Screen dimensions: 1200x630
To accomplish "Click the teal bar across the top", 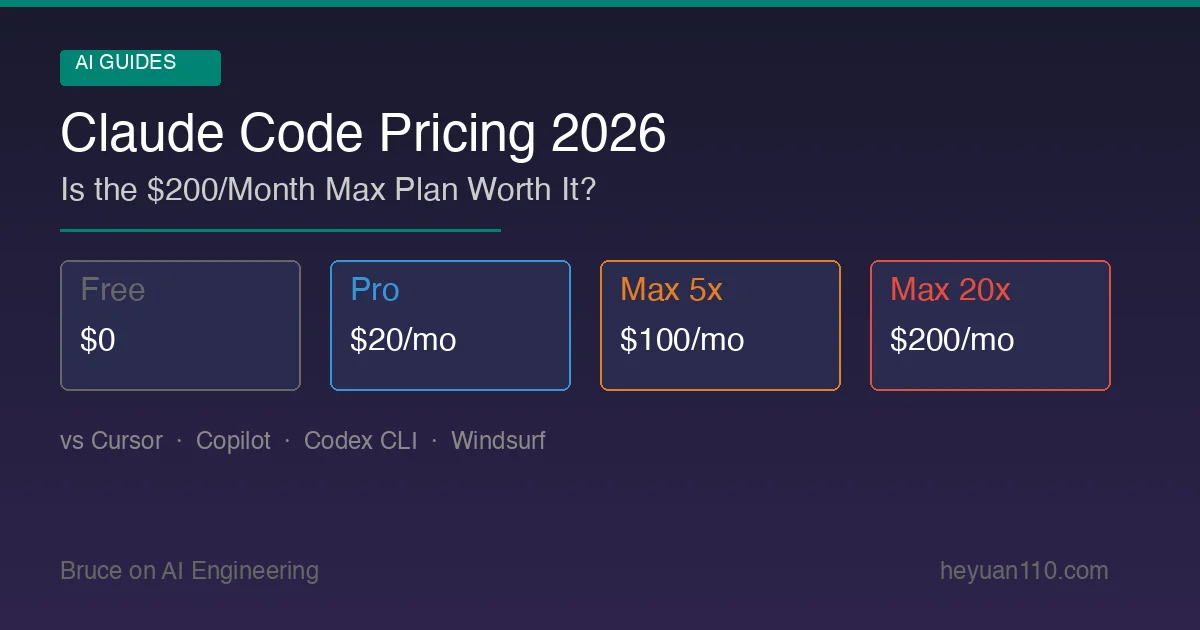I will coord(600,3).
